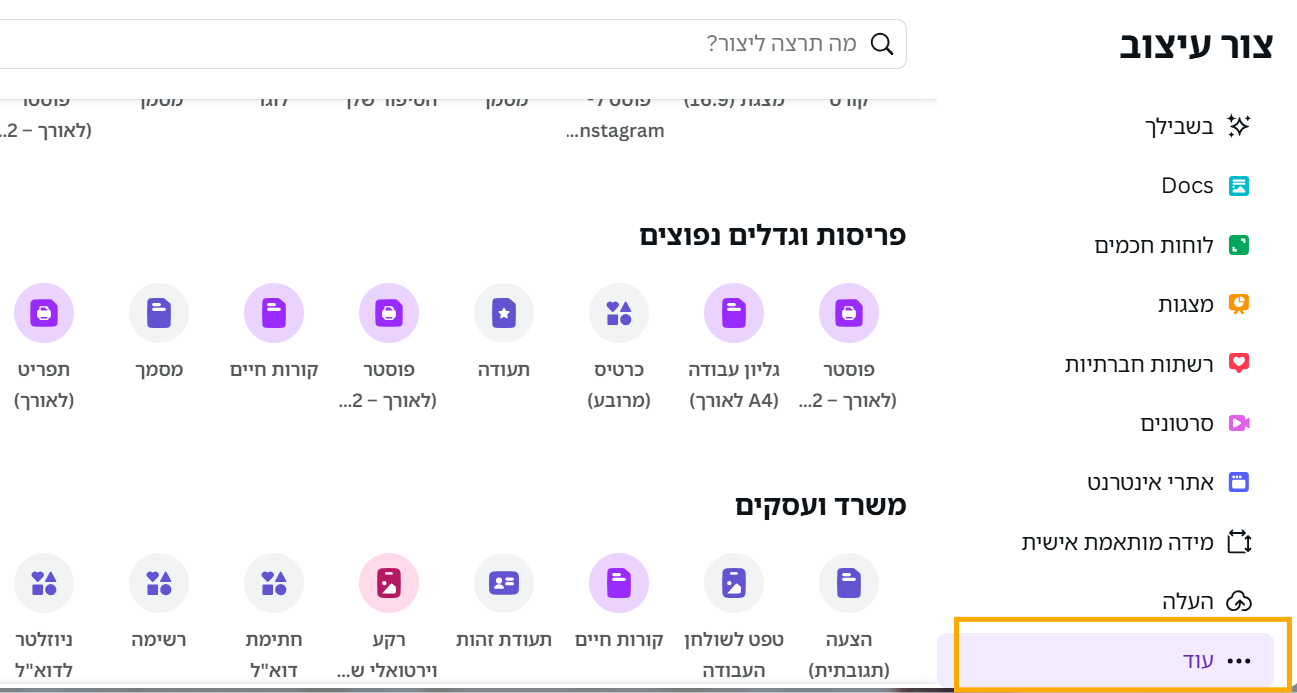The height and width of the screenshot is (693, 1297).
Task: Click the search magnifier icon
Action: (882, 44)
